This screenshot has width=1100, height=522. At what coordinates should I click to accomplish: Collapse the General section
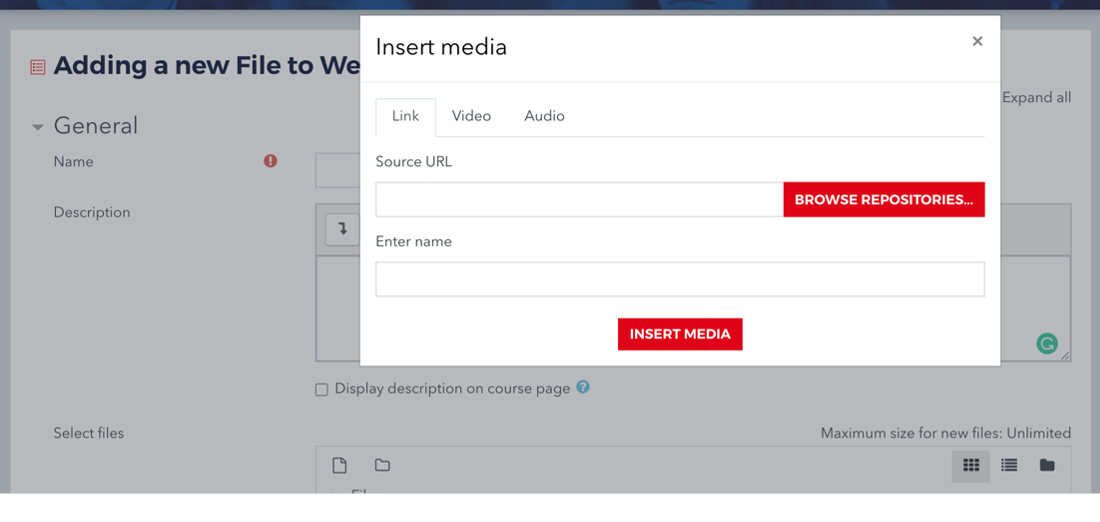[x=38, y=127]
